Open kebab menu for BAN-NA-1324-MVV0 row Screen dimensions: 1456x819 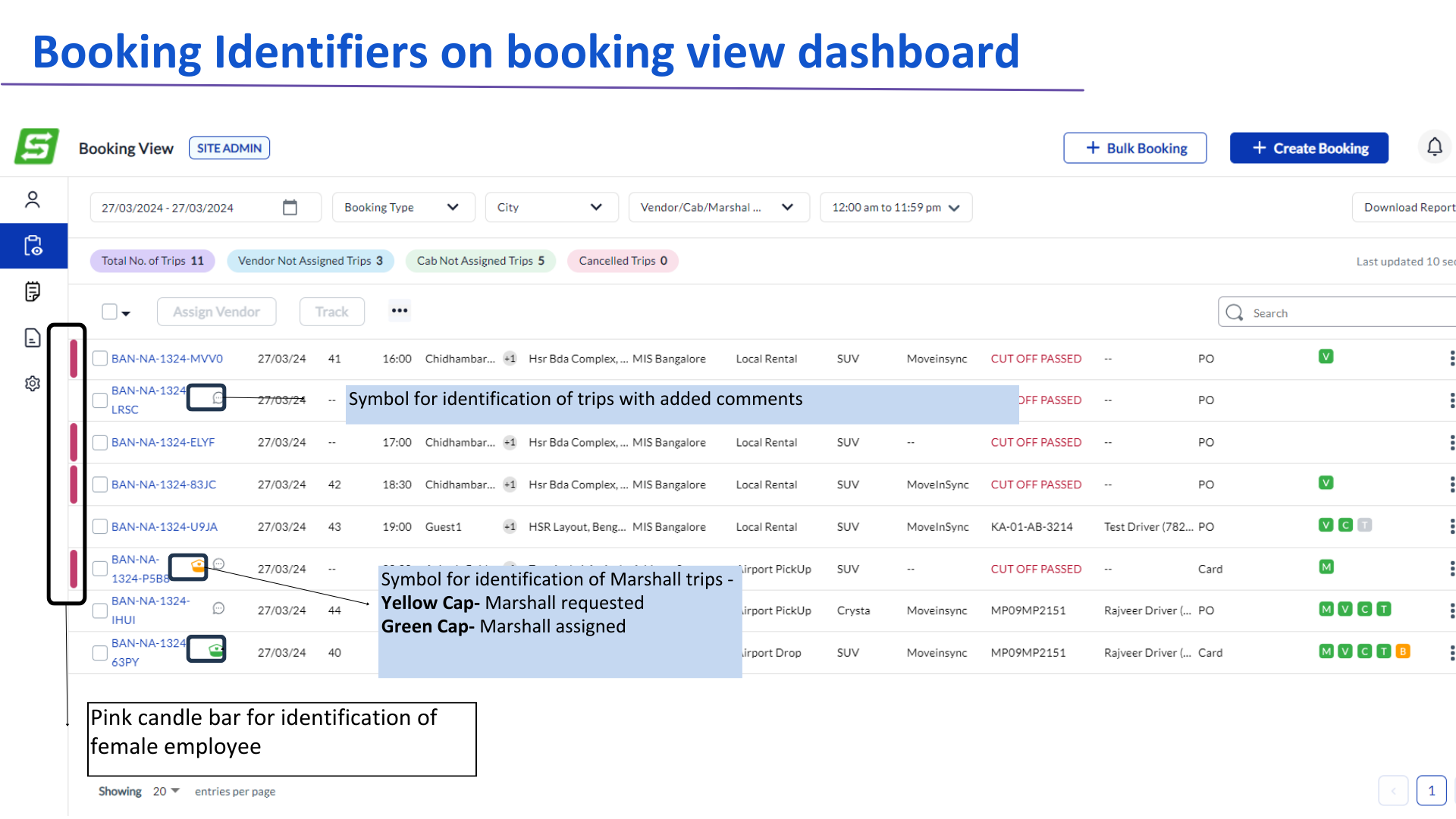pyautogui.click(x=1451, y=359)
